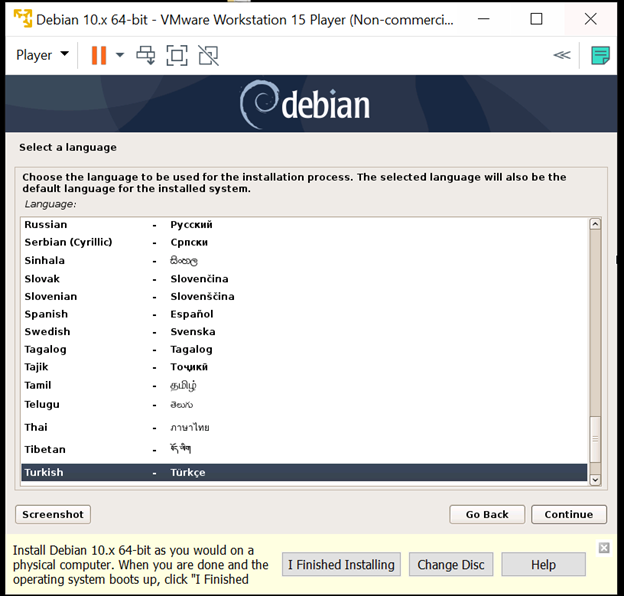The width and height of the screenshot is (624, 596).
Task: Select Sinhala language row
Action: pos(304,261)
